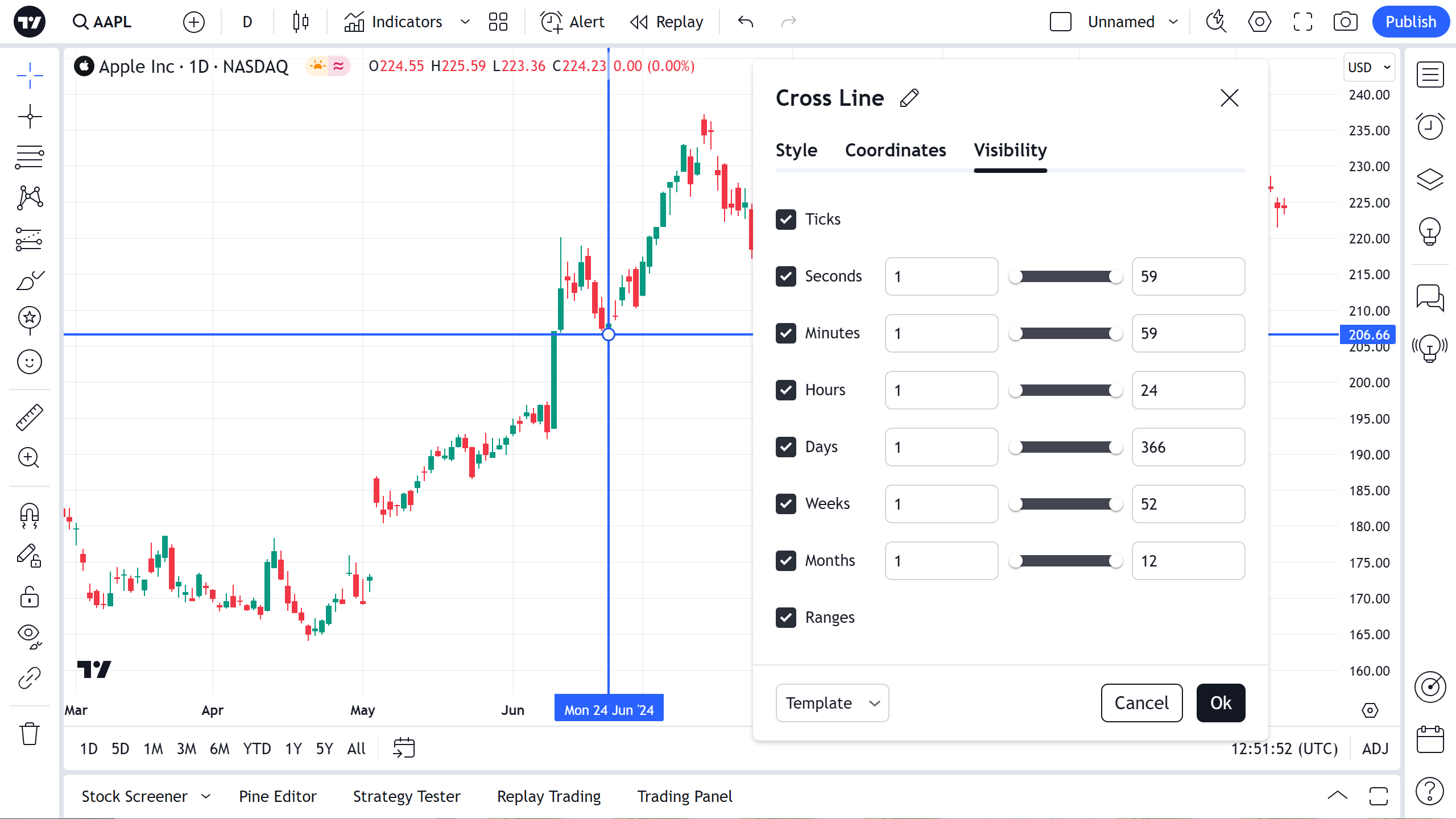Select the Measure ruler tool

pos(30,417)
